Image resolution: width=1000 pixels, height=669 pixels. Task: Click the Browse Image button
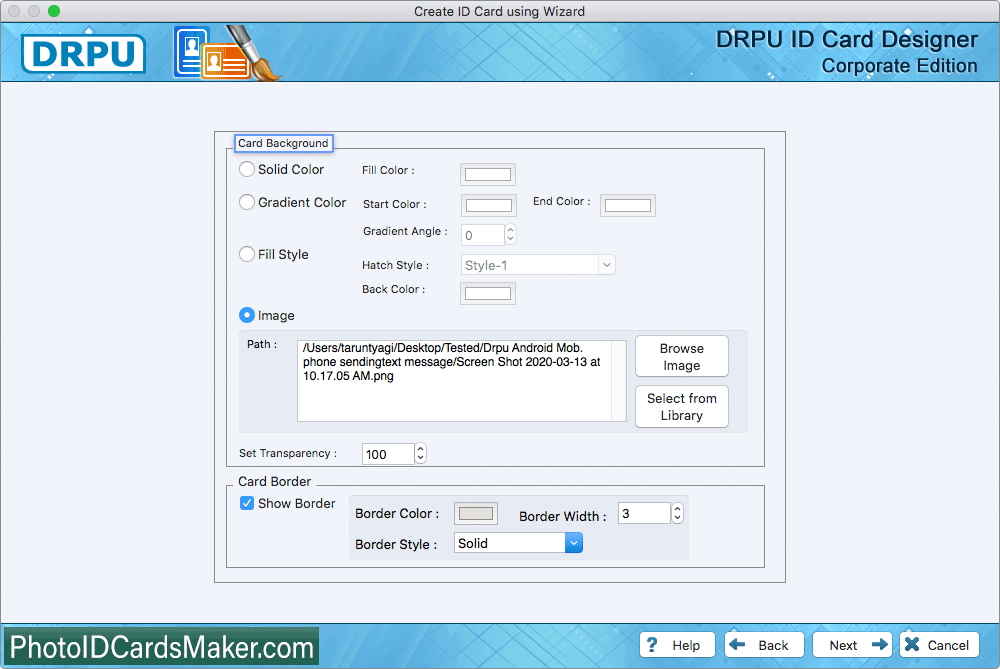coord(682,357)
